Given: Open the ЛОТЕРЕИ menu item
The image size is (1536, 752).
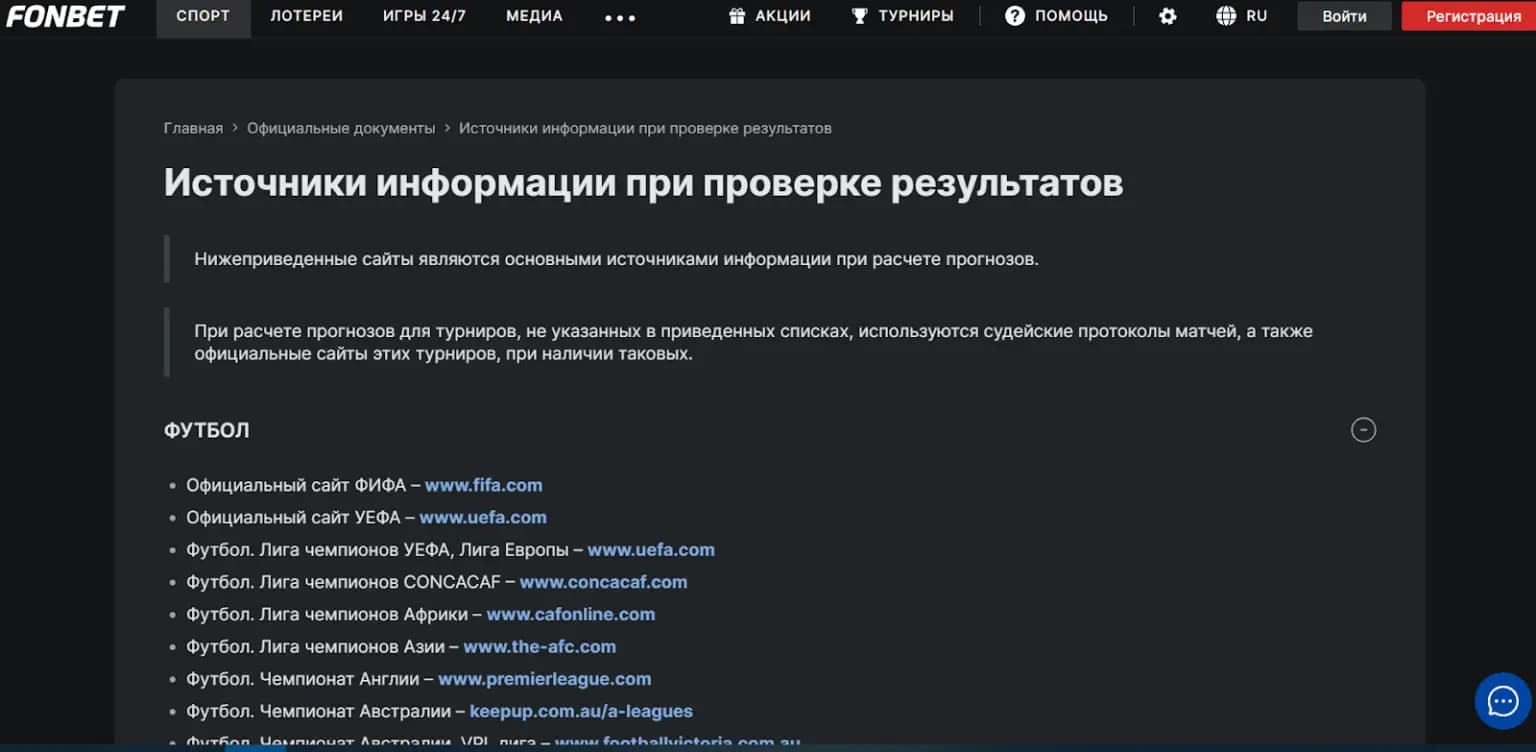Looking at the screenshot, I should [x=308, y=16].
